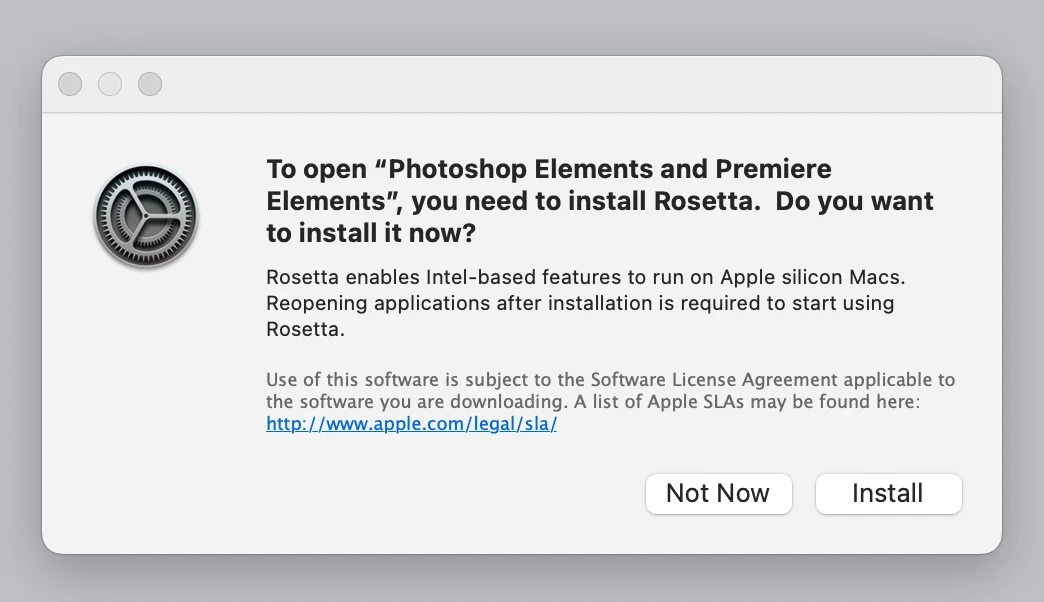Open the Apple SLA legal link
The height and width of the screenshot is (602, 1044).
point(411,423)
